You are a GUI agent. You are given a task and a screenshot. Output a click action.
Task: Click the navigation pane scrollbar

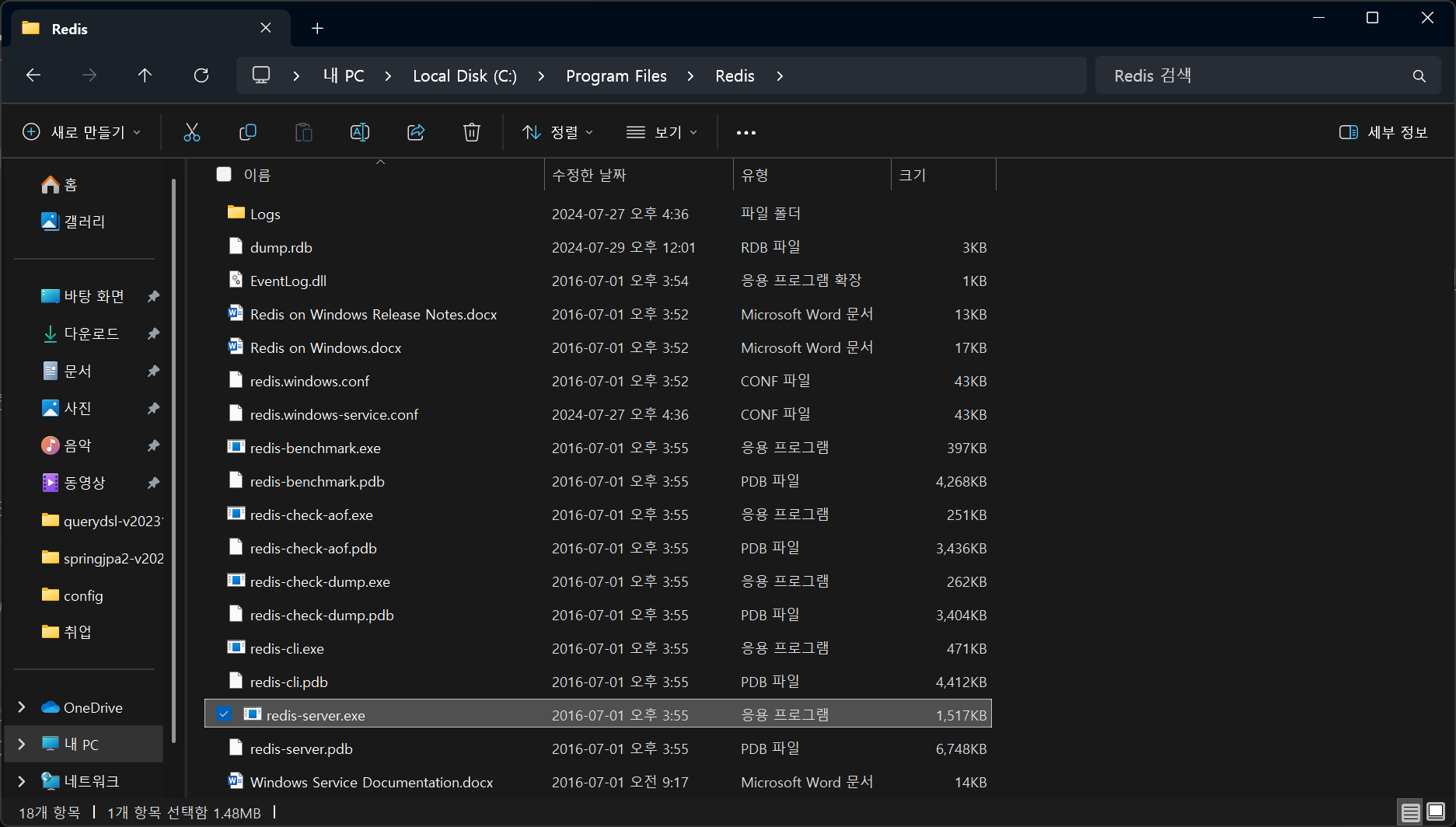[173, 460]
